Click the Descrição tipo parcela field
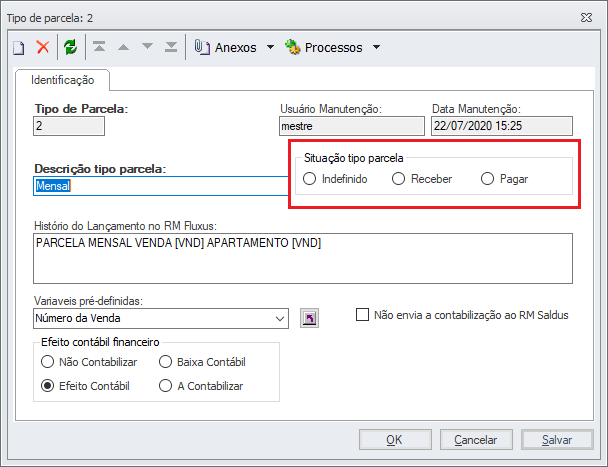The height and width of the screenshot is (467, 608). click(161, 186)
